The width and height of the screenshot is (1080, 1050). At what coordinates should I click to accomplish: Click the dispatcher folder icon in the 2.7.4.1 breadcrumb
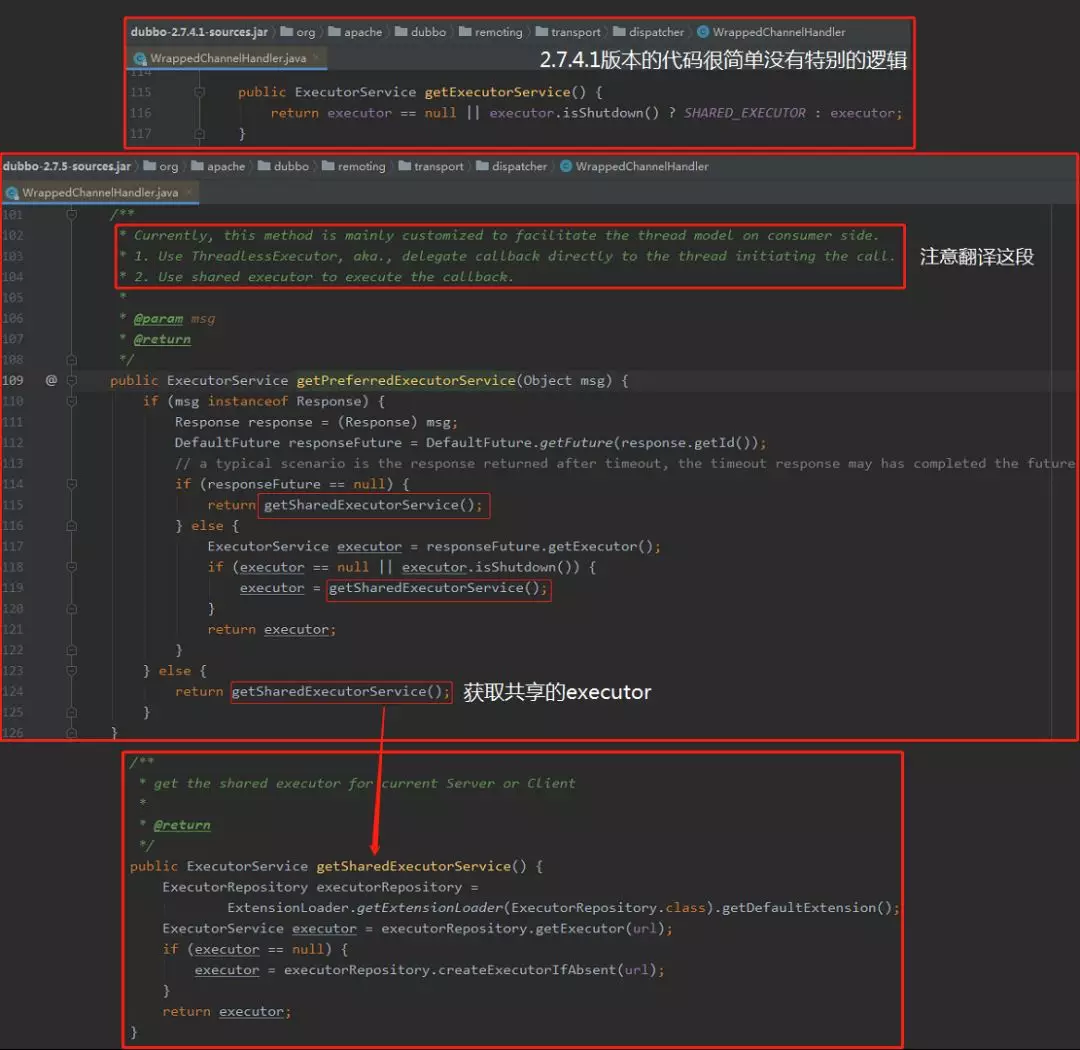tap(619, 32)
